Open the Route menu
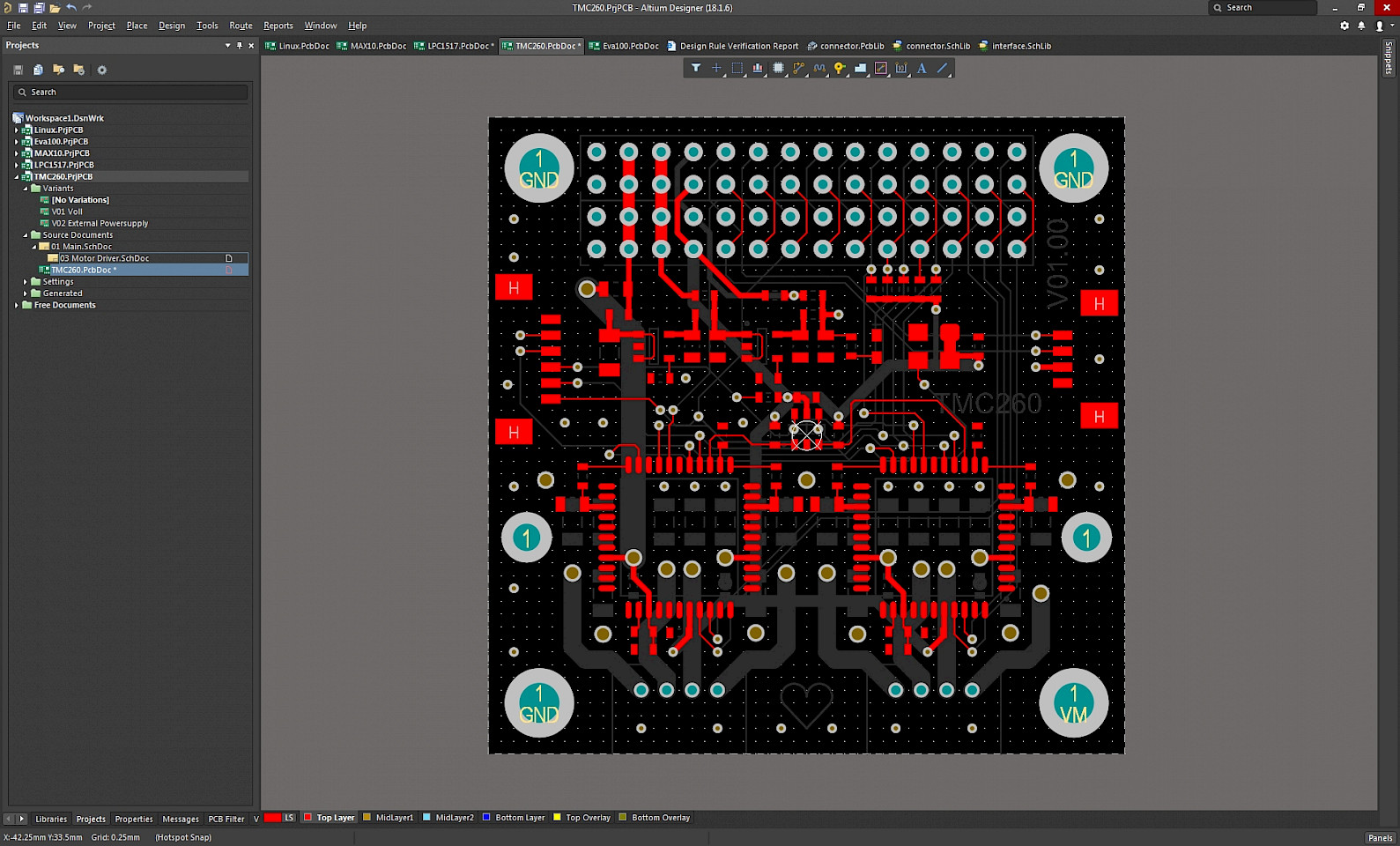1400x846 pixels. tap(241, 26)
